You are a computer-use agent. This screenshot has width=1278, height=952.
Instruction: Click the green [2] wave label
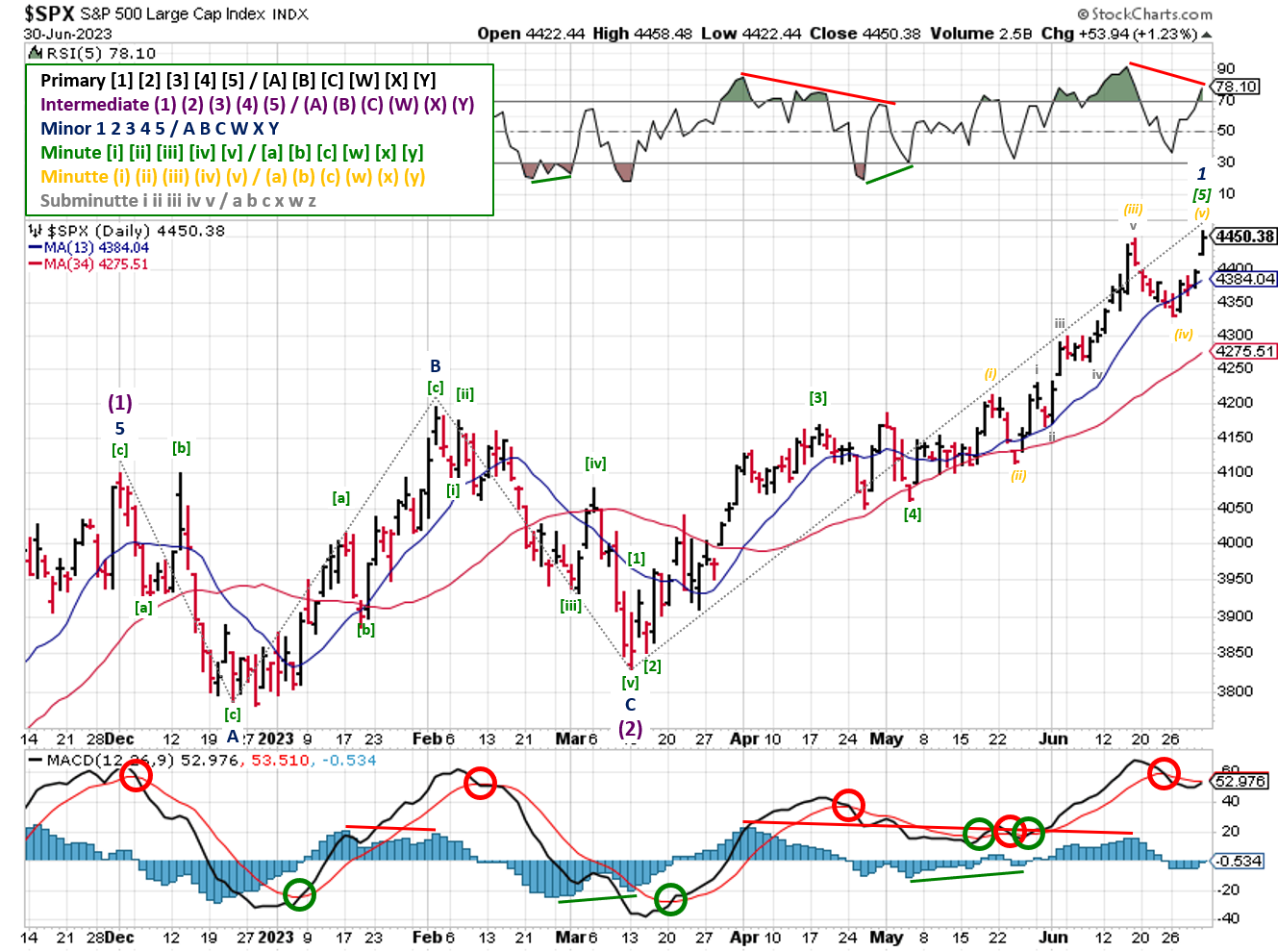pos(652,666)
